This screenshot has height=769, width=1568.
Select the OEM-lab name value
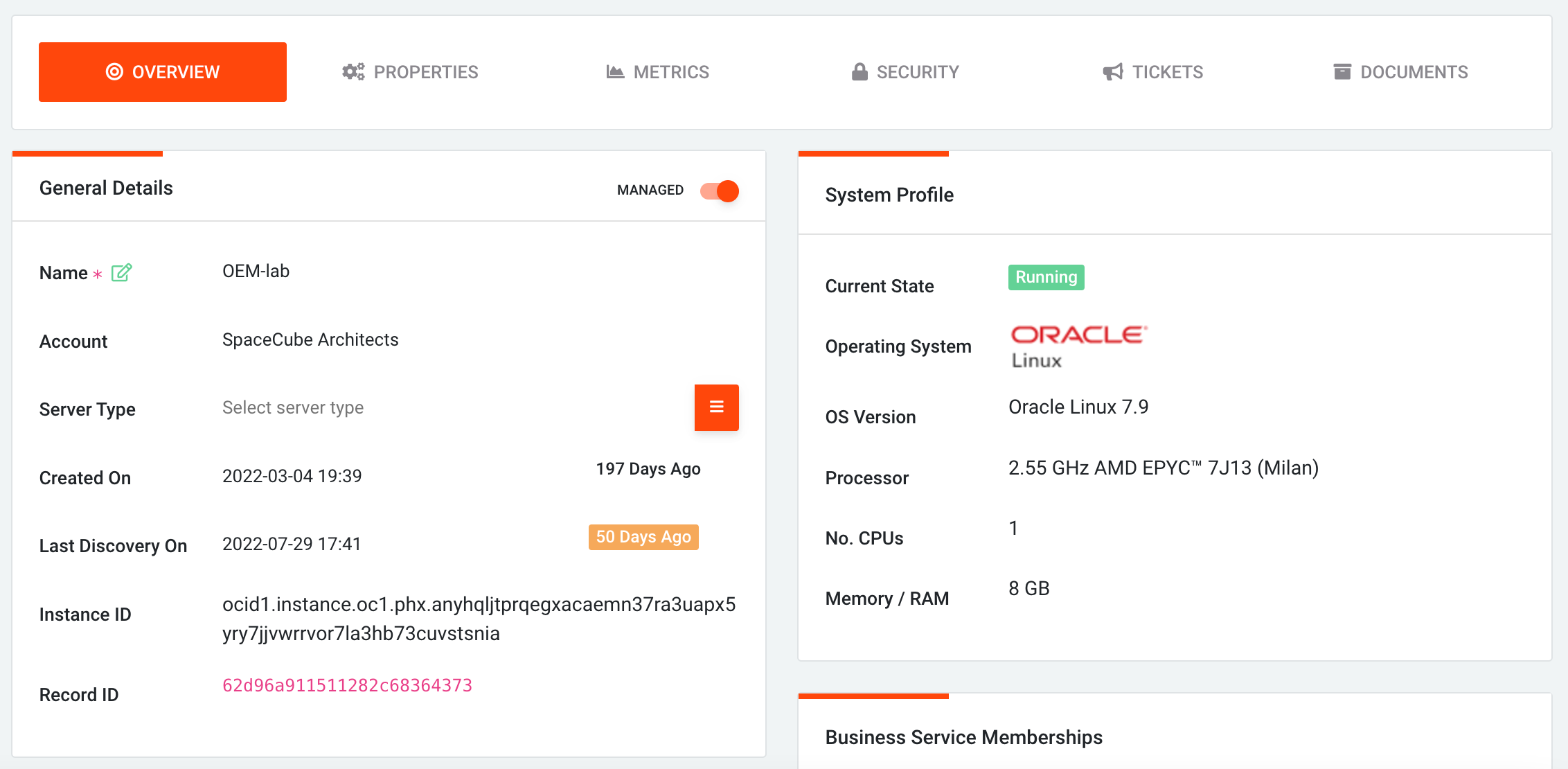tap(256, 271)
